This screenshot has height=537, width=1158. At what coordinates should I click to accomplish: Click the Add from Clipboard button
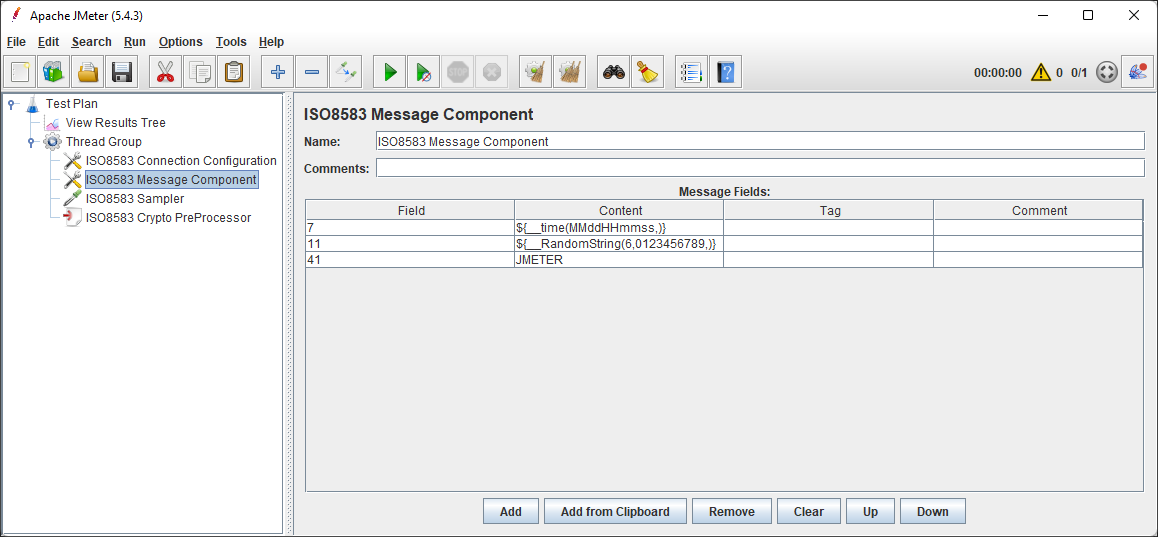pos(615,511)
